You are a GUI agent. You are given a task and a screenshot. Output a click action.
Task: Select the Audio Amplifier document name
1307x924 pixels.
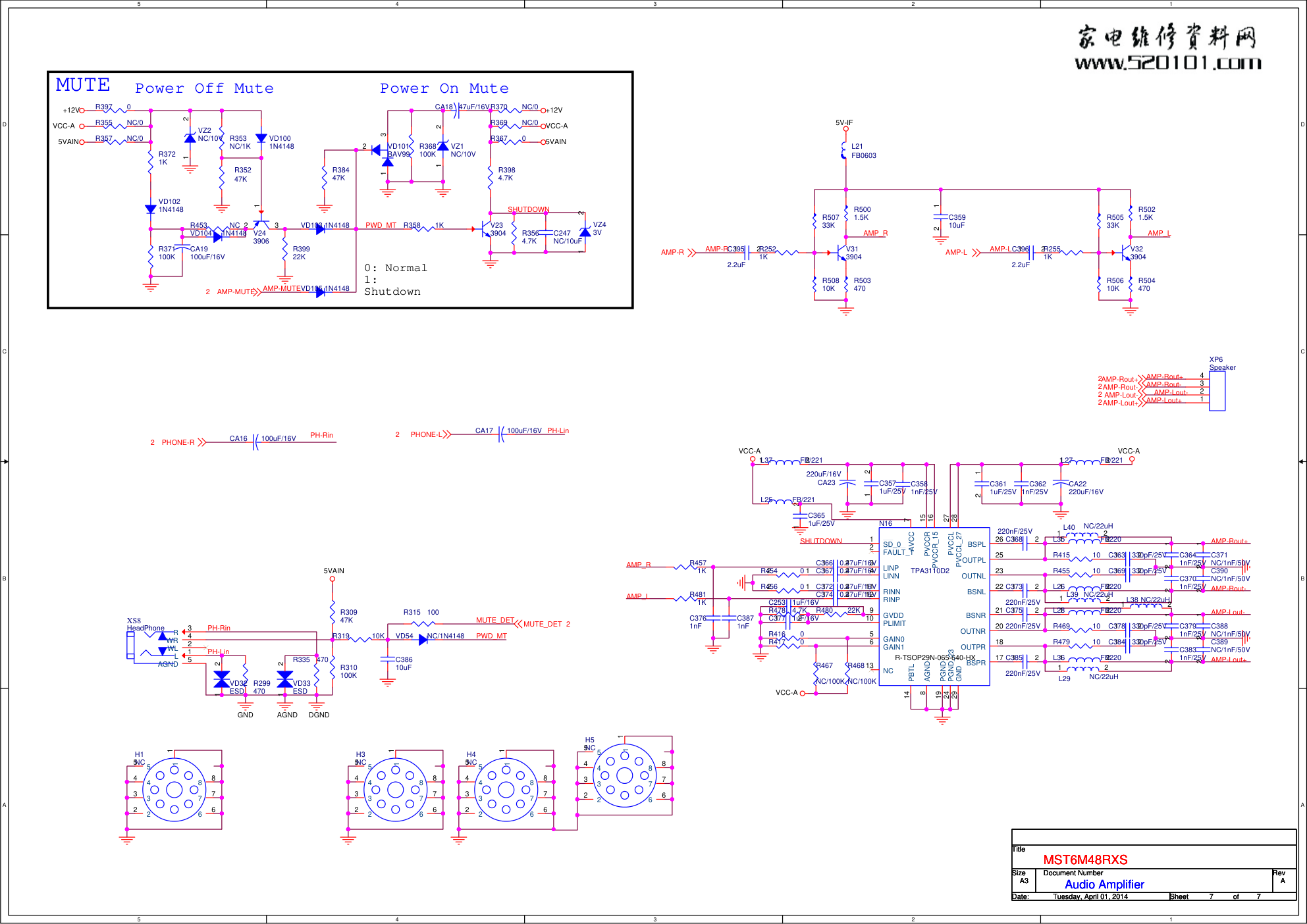(x=1104, y=885)
